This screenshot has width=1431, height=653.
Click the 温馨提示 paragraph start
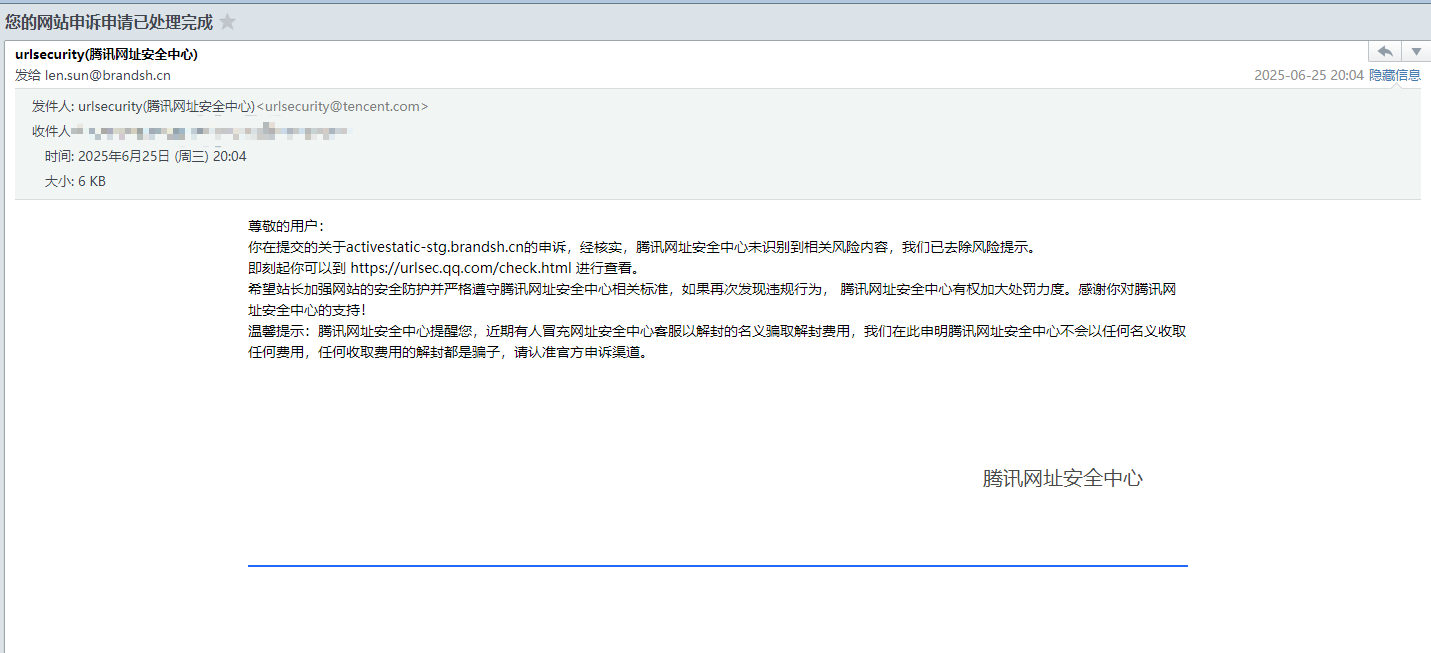(279, 331)
